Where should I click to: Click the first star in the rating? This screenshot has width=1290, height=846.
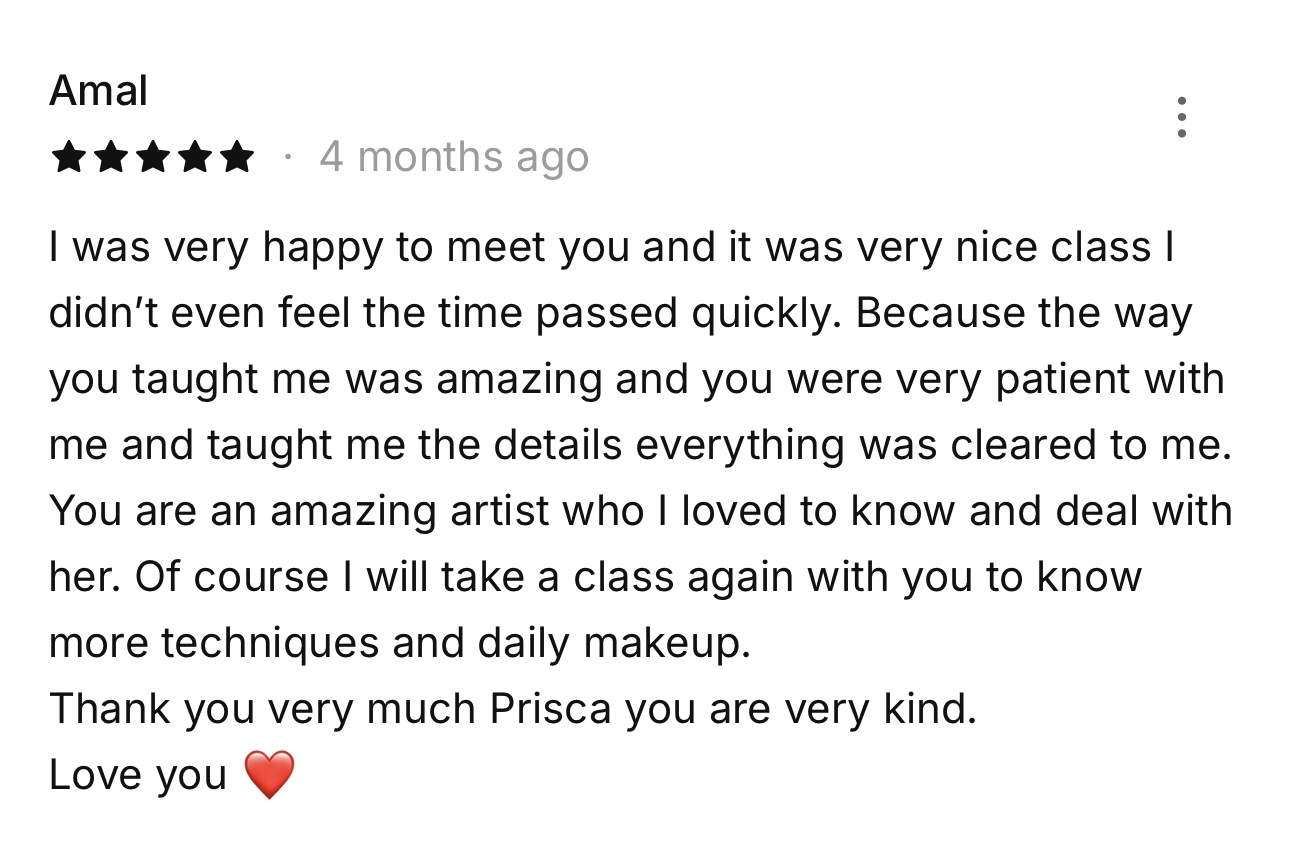(69, 157)
